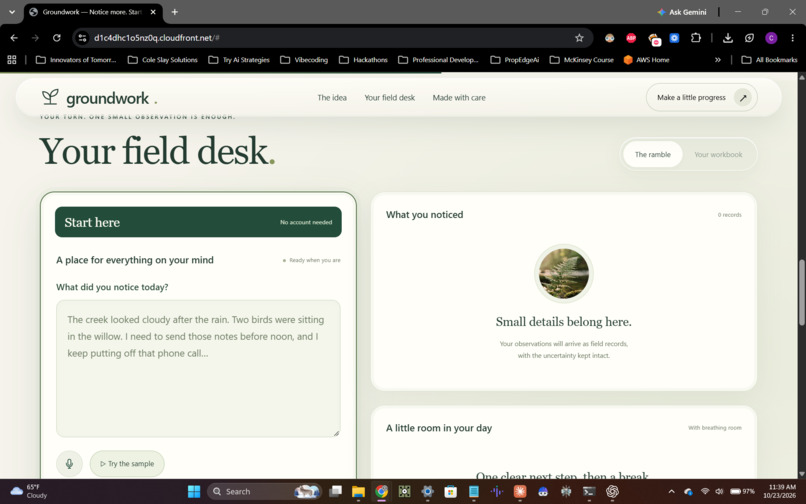
Task: Click the microphone dictation button
Action: pos(69,463)
